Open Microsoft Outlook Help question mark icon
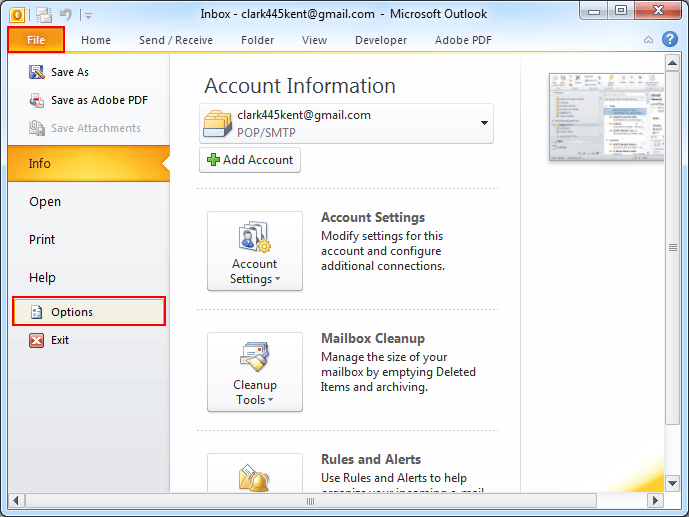The width and height of the screenshot is (689, 517). click(x=670, y=39)
